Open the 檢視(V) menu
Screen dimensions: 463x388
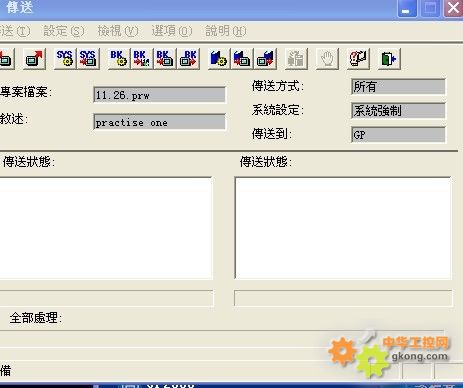click(118, 31)
